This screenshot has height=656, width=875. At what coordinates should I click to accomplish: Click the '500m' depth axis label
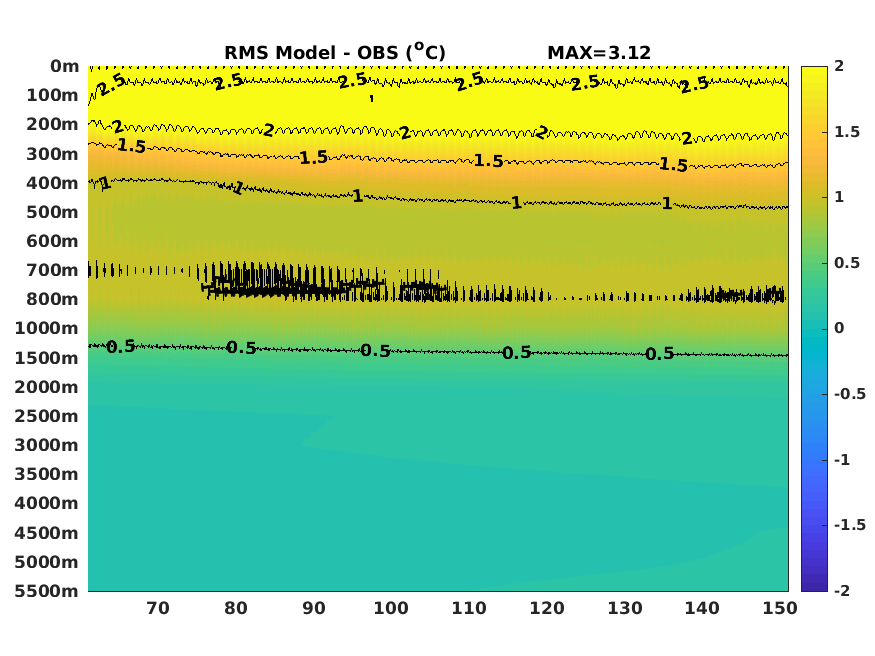tap(52, 213)
